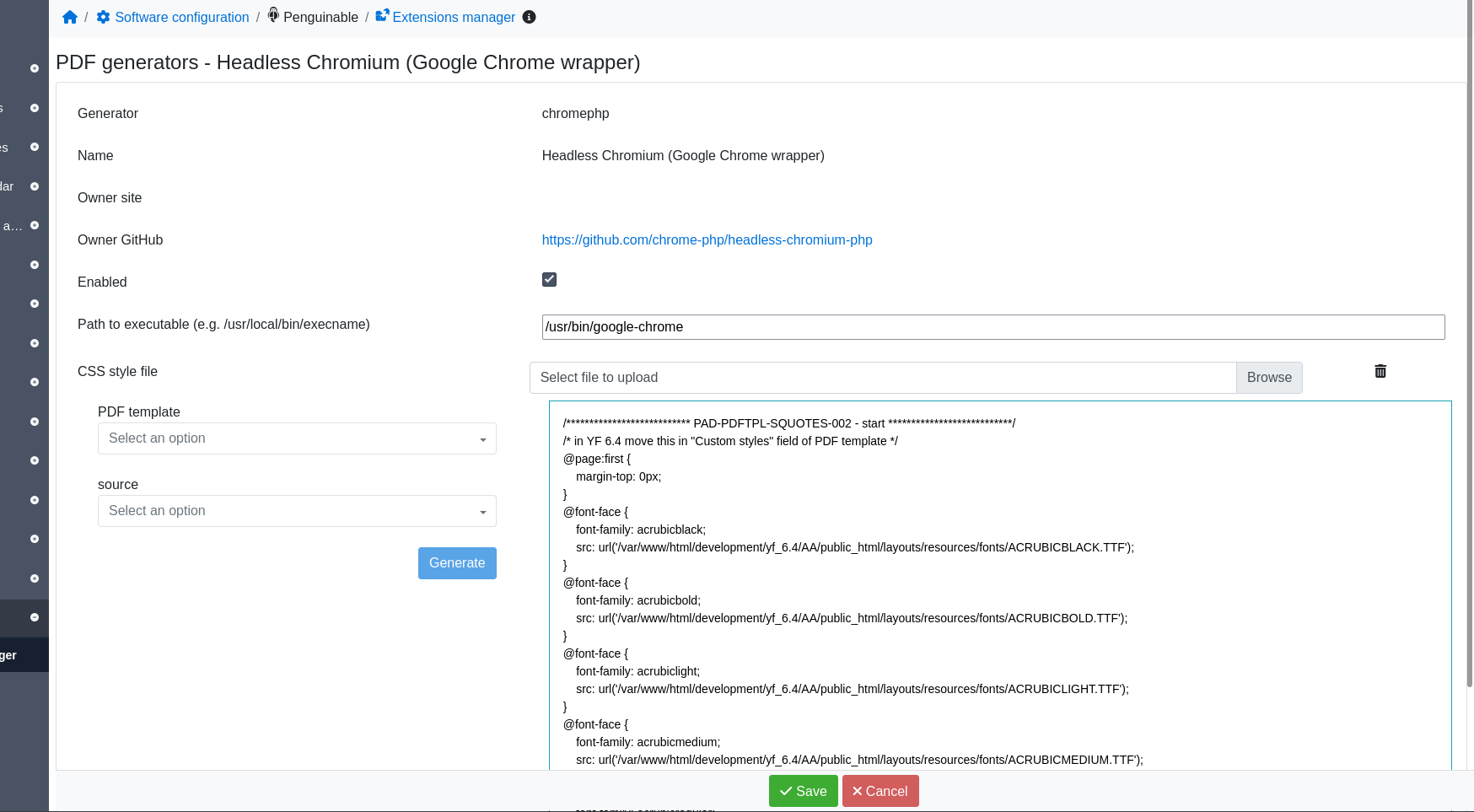Open the Software configuration breadcrumb link
The image size is (1474, 812).
181,17
